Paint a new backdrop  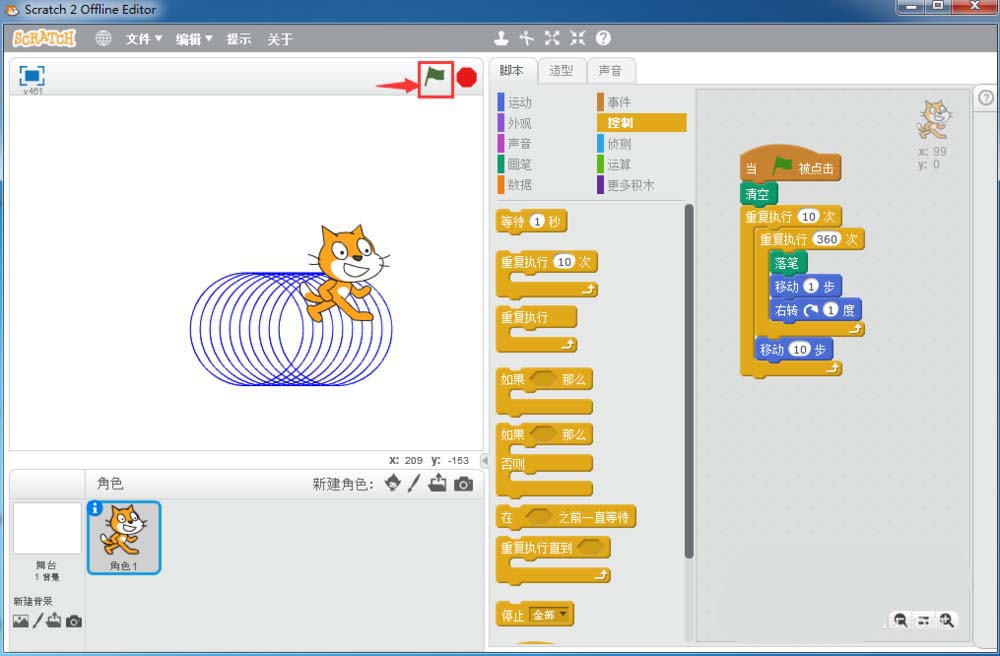(x=38, y=620)
